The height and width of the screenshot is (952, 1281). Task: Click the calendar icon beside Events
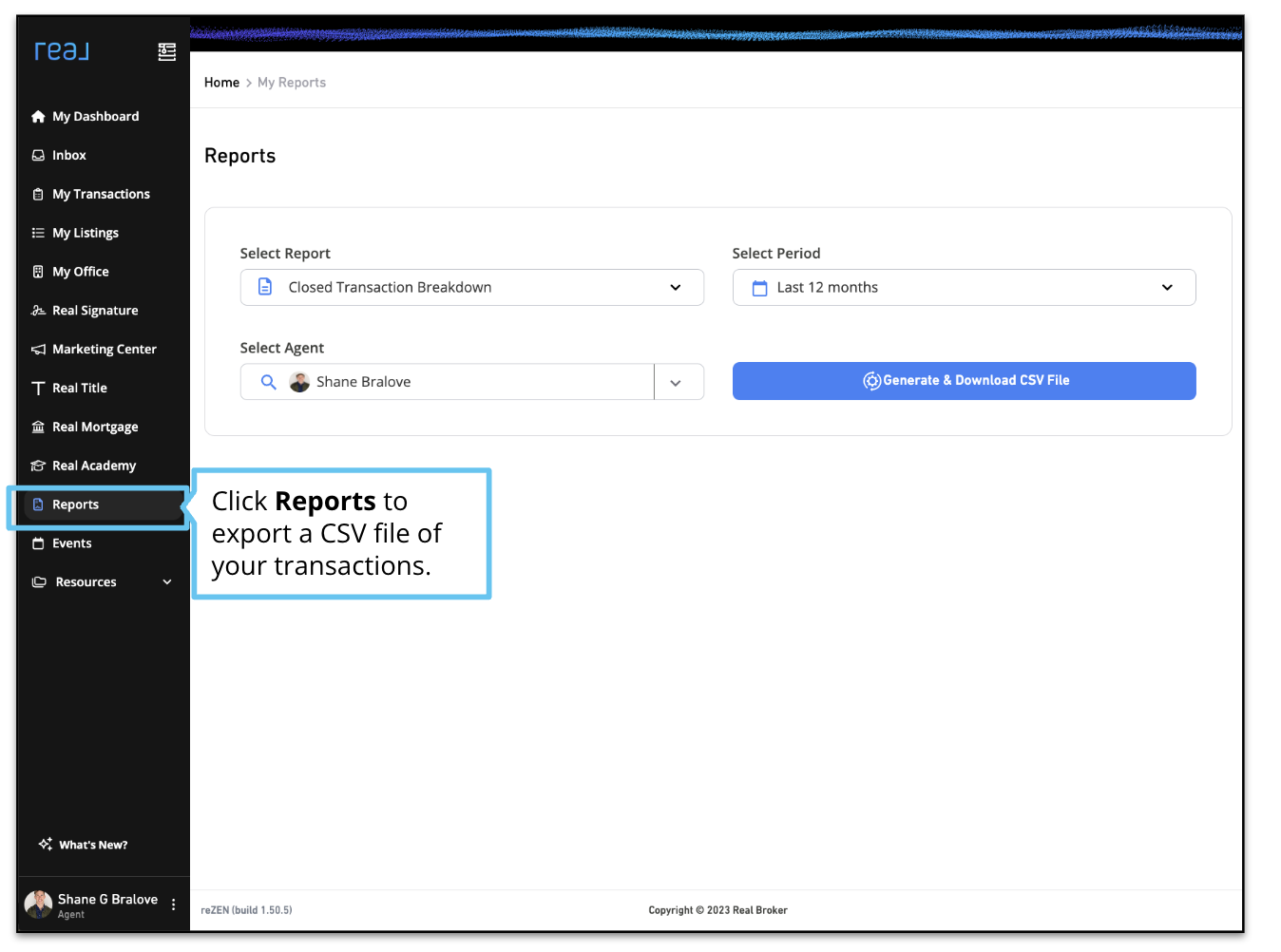tap(38, 543)
